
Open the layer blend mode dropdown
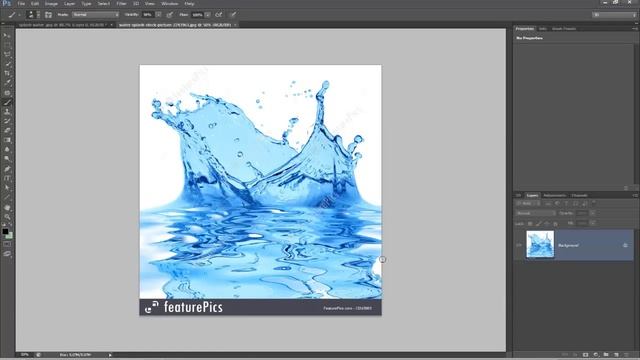(536, 213)
